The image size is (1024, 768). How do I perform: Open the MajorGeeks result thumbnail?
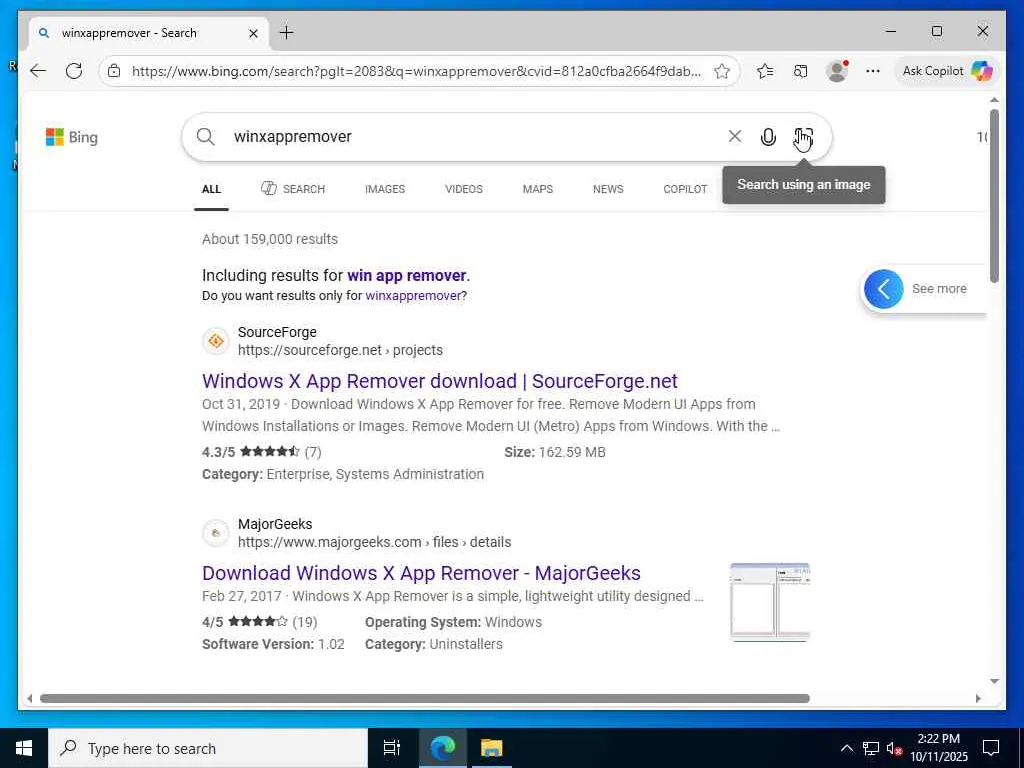tap(770, 601)
